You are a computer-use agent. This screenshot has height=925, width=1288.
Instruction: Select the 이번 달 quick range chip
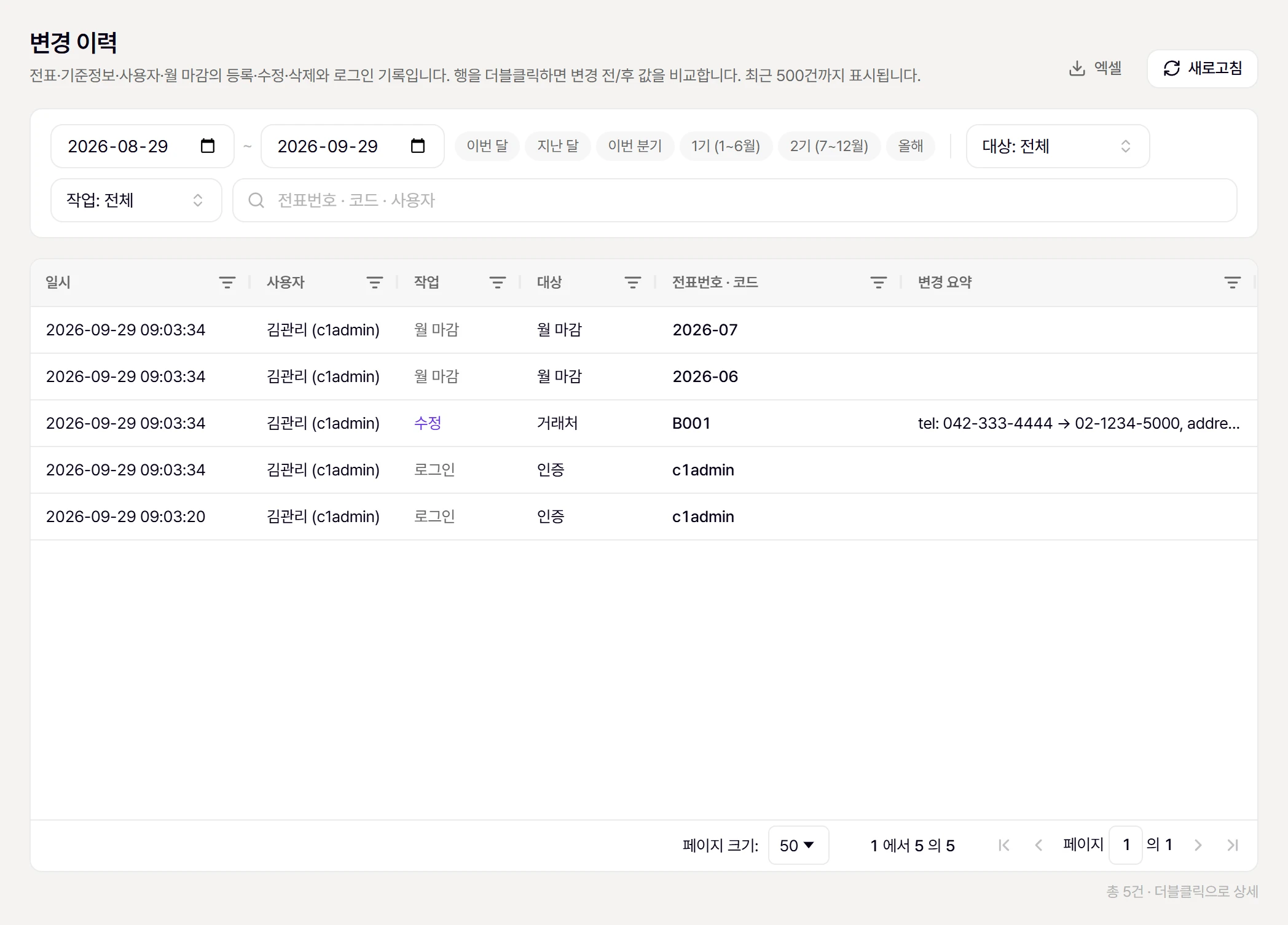(x=487, y=146)
